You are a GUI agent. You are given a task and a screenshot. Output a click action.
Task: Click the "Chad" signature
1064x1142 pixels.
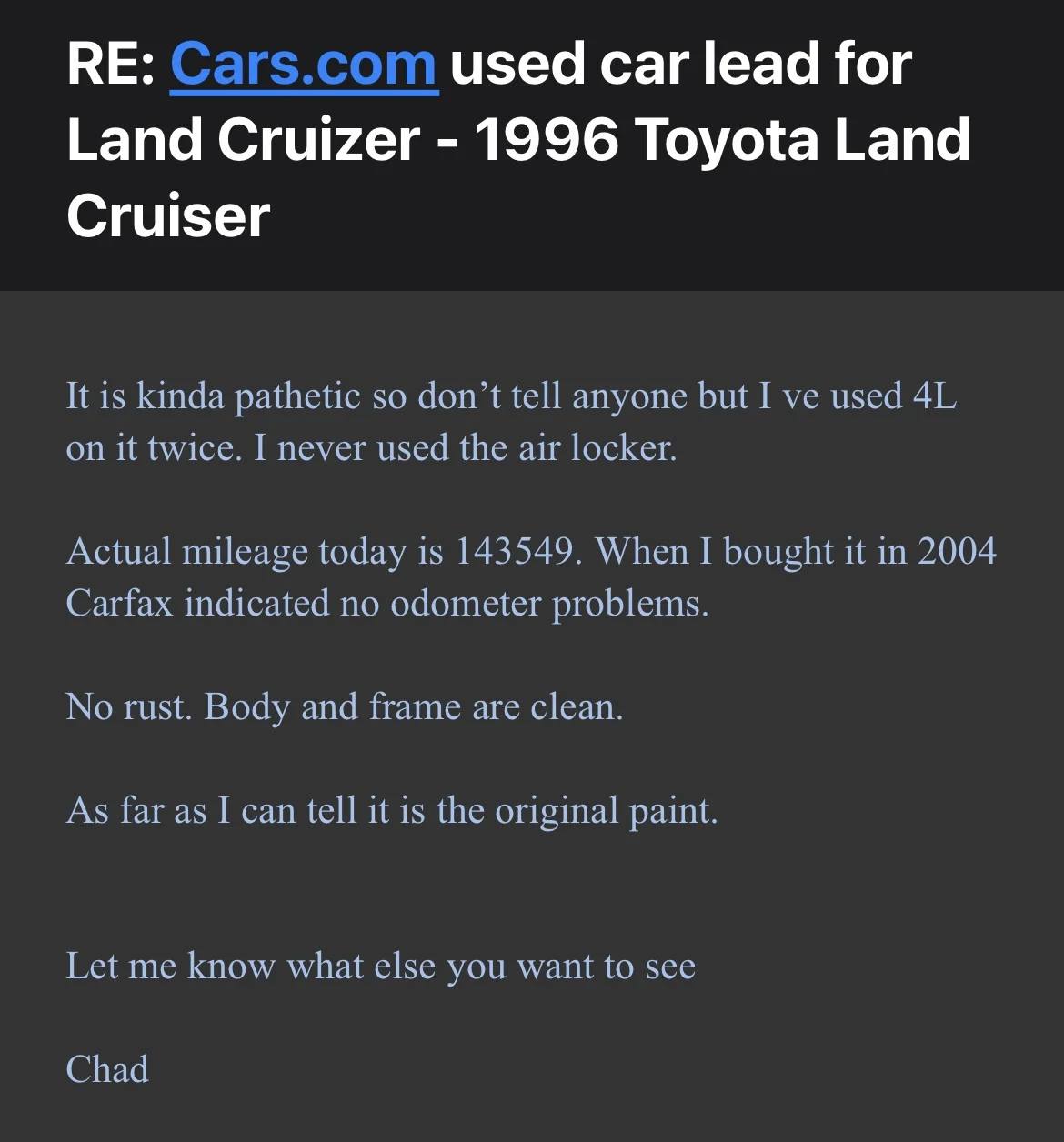(107, 1069)
